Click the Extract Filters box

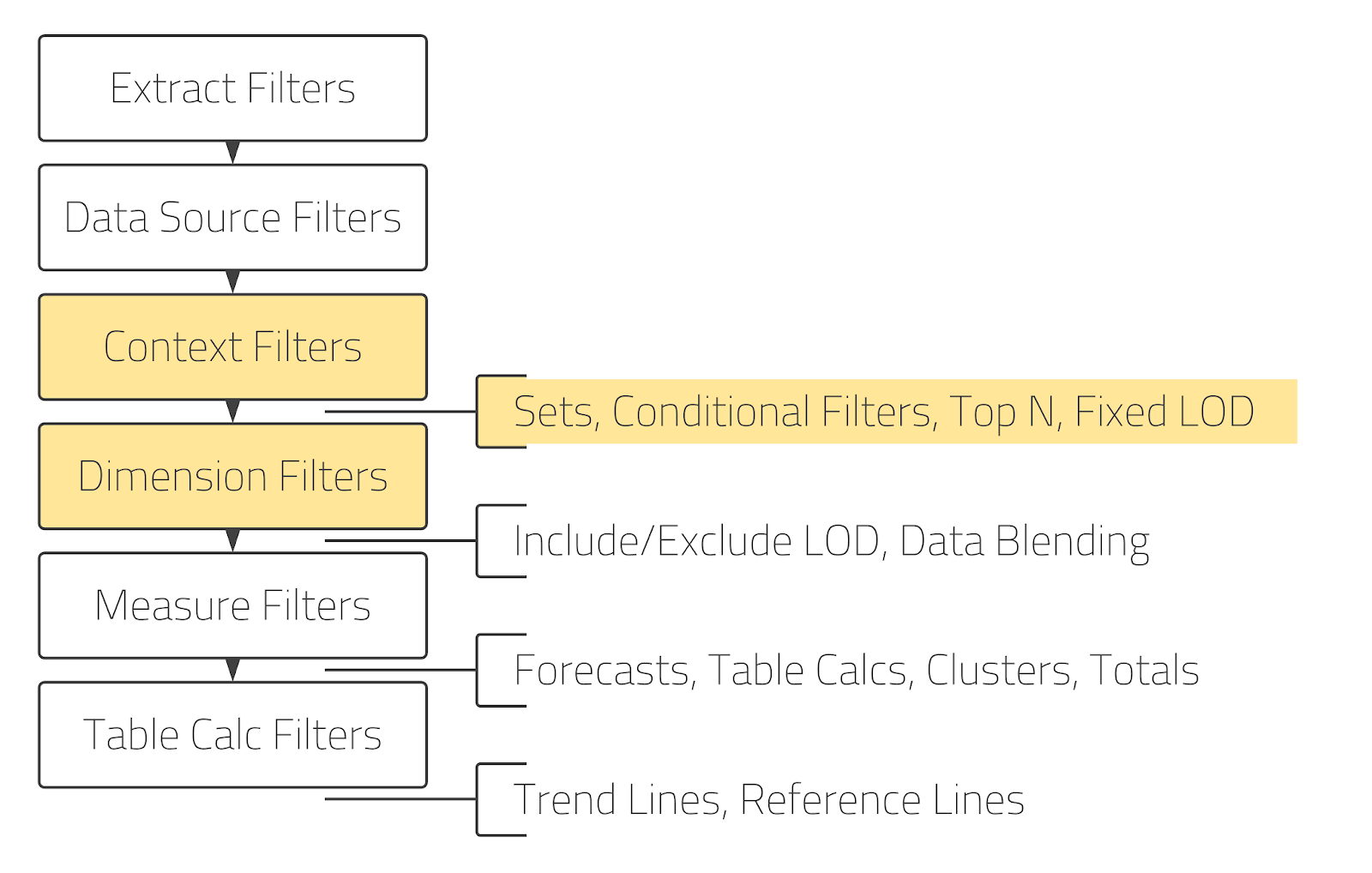232,88
